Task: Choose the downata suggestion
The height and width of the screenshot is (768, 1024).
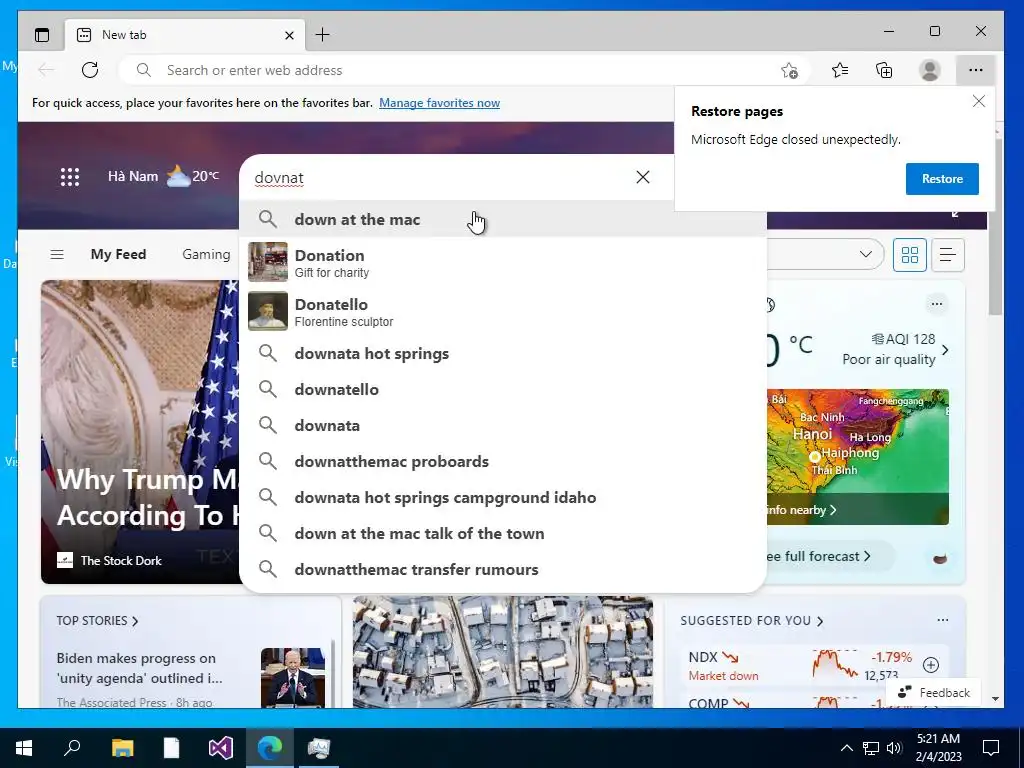Action: pyautogui.click(x=503, y=425)
